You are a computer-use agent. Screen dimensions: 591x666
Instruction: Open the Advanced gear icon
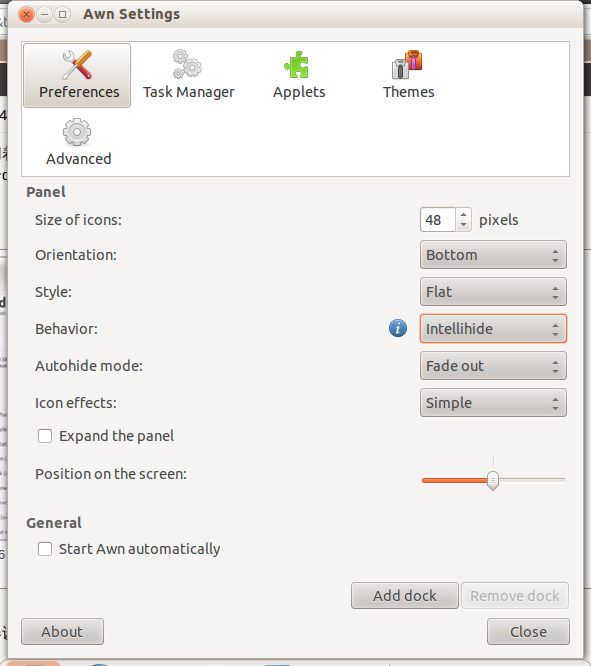pos(77,132)
